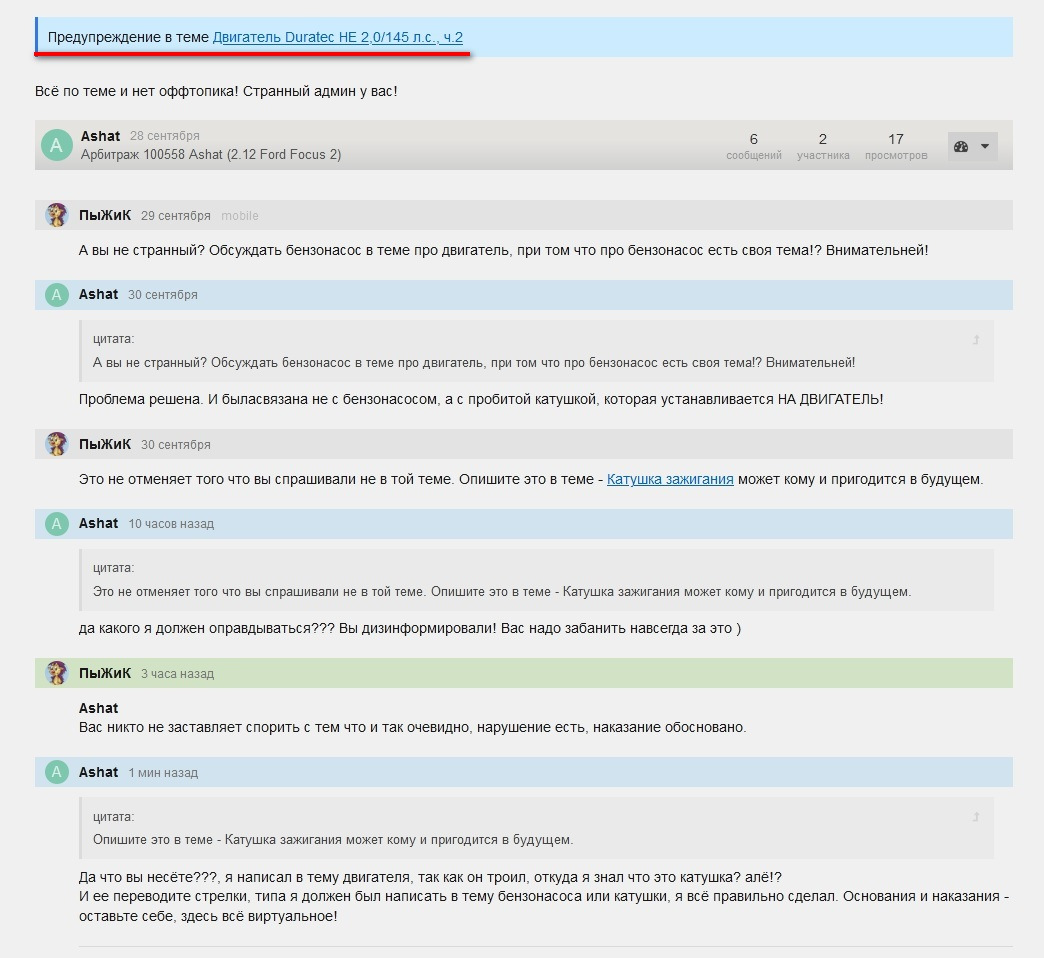Click the mobile label on ПыЖиК's post
This screenshot has height=958, width=1044.
(240, 216)
